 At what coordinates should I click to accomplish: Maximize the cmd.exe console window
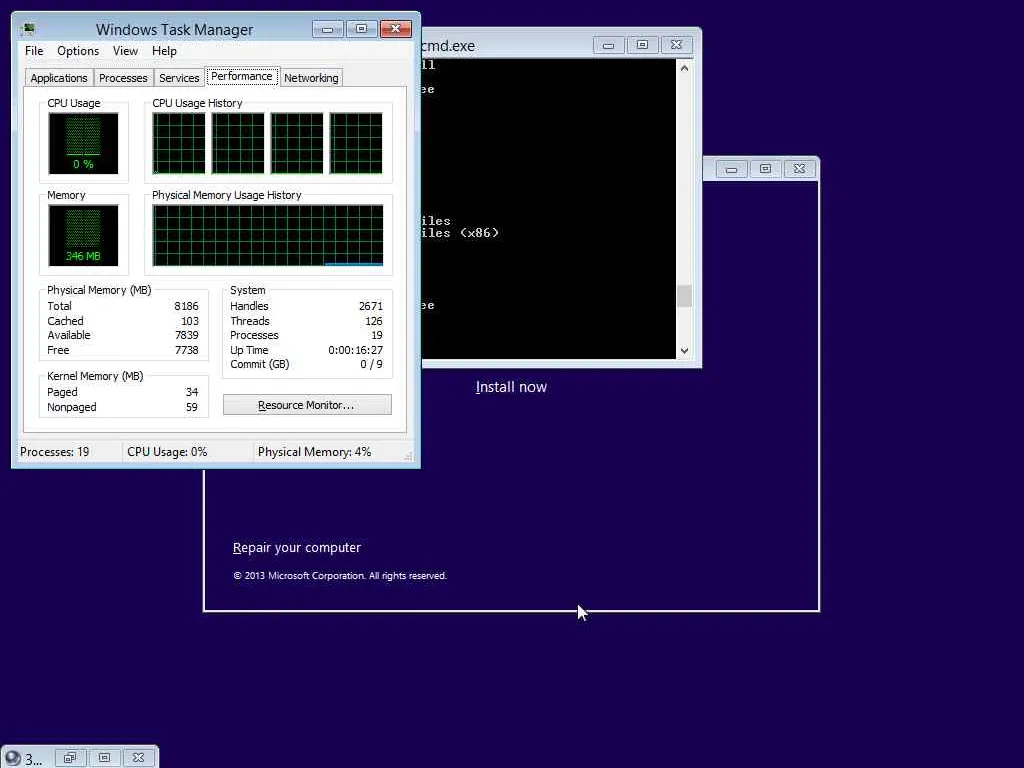point(642,45)
